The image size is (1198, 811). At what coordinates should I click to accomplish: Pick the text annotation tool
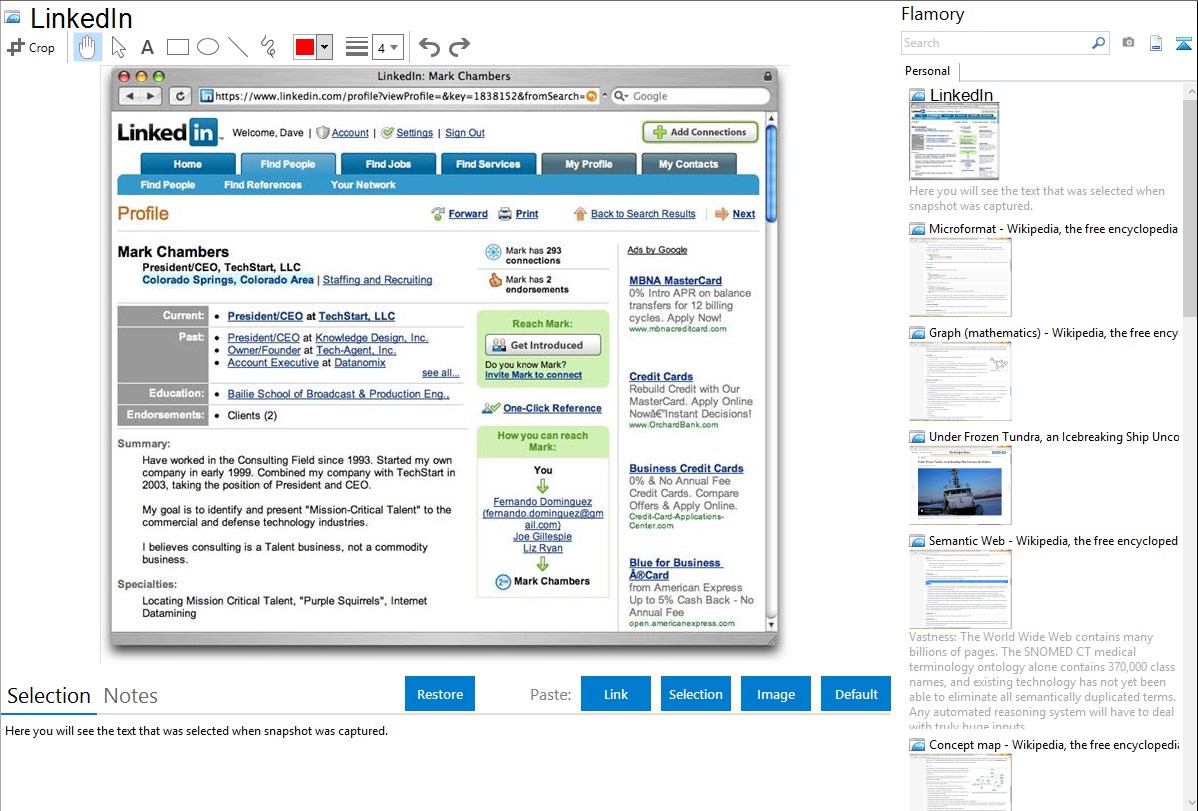pyautogui.click(x=147, y=47)
